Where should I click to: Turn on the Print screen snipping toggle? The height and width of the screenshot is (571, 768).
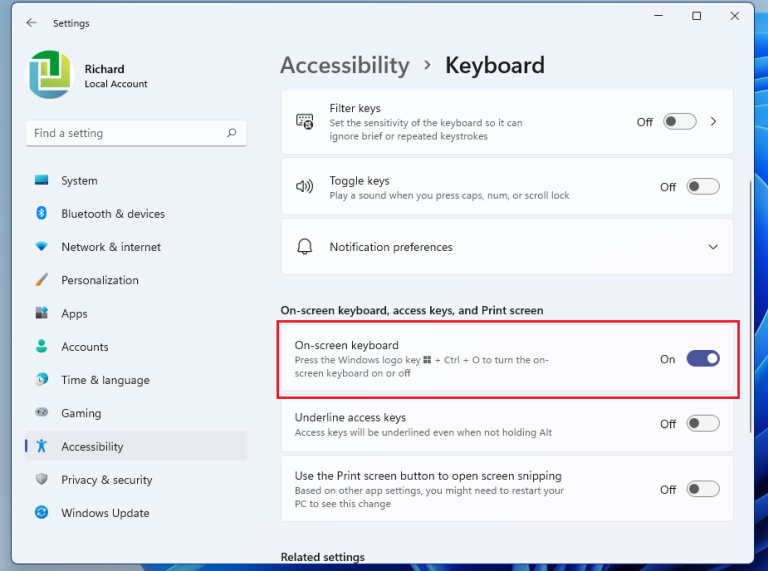pos(702,490)
